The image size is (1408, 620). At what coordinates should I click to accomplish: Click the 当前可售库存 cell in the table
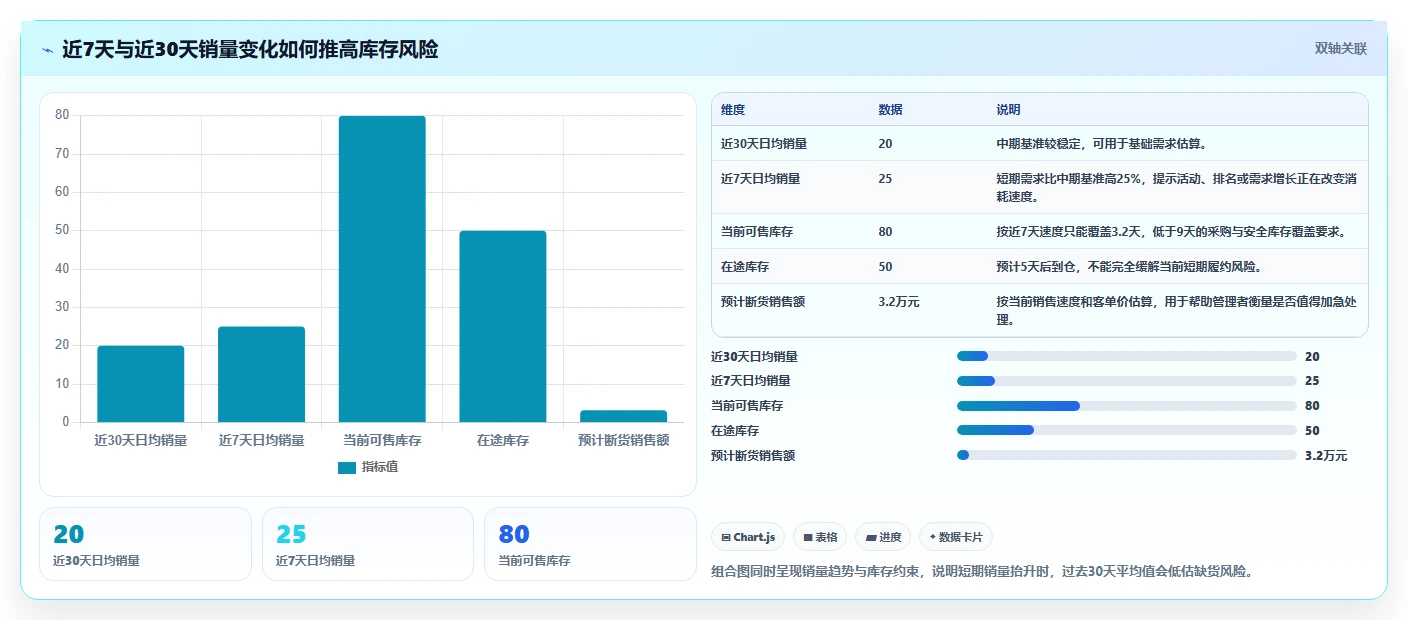(x=757, y=232)
